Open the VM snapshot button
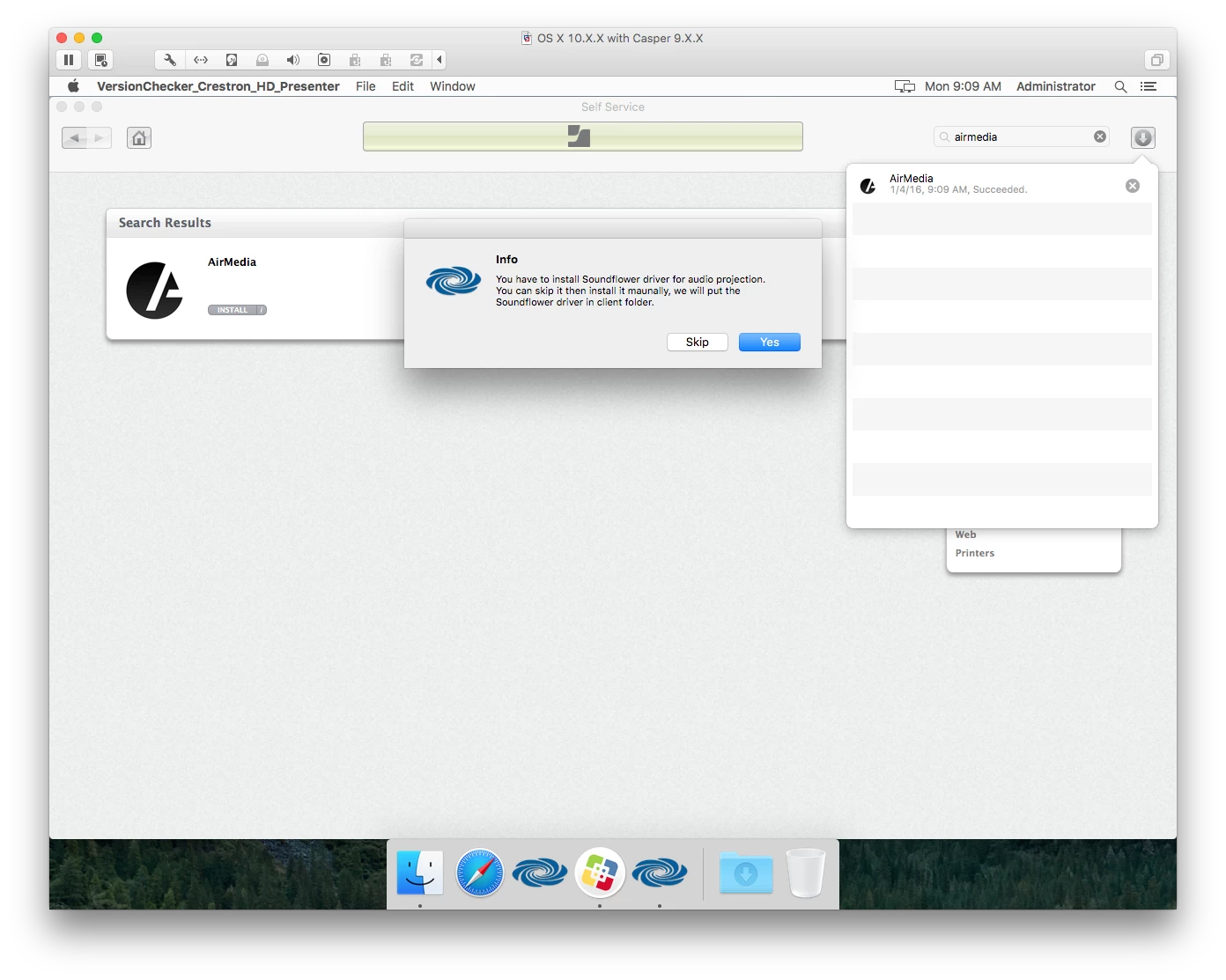This screenshot has width=1226, height=980. [100, 60]
